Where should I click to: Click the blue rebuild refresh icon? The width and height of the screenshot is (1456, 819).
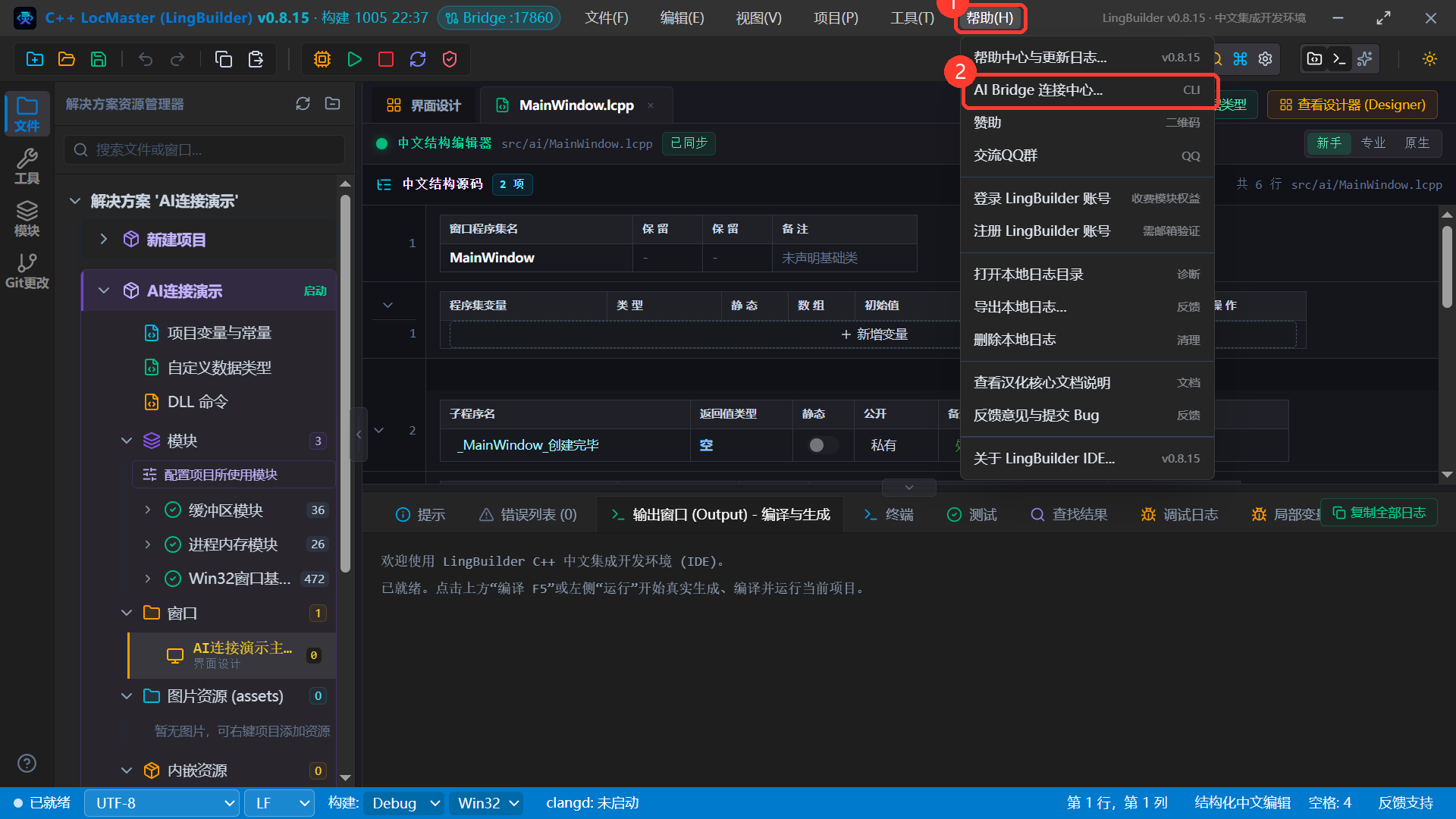click(x=418, y=59)
